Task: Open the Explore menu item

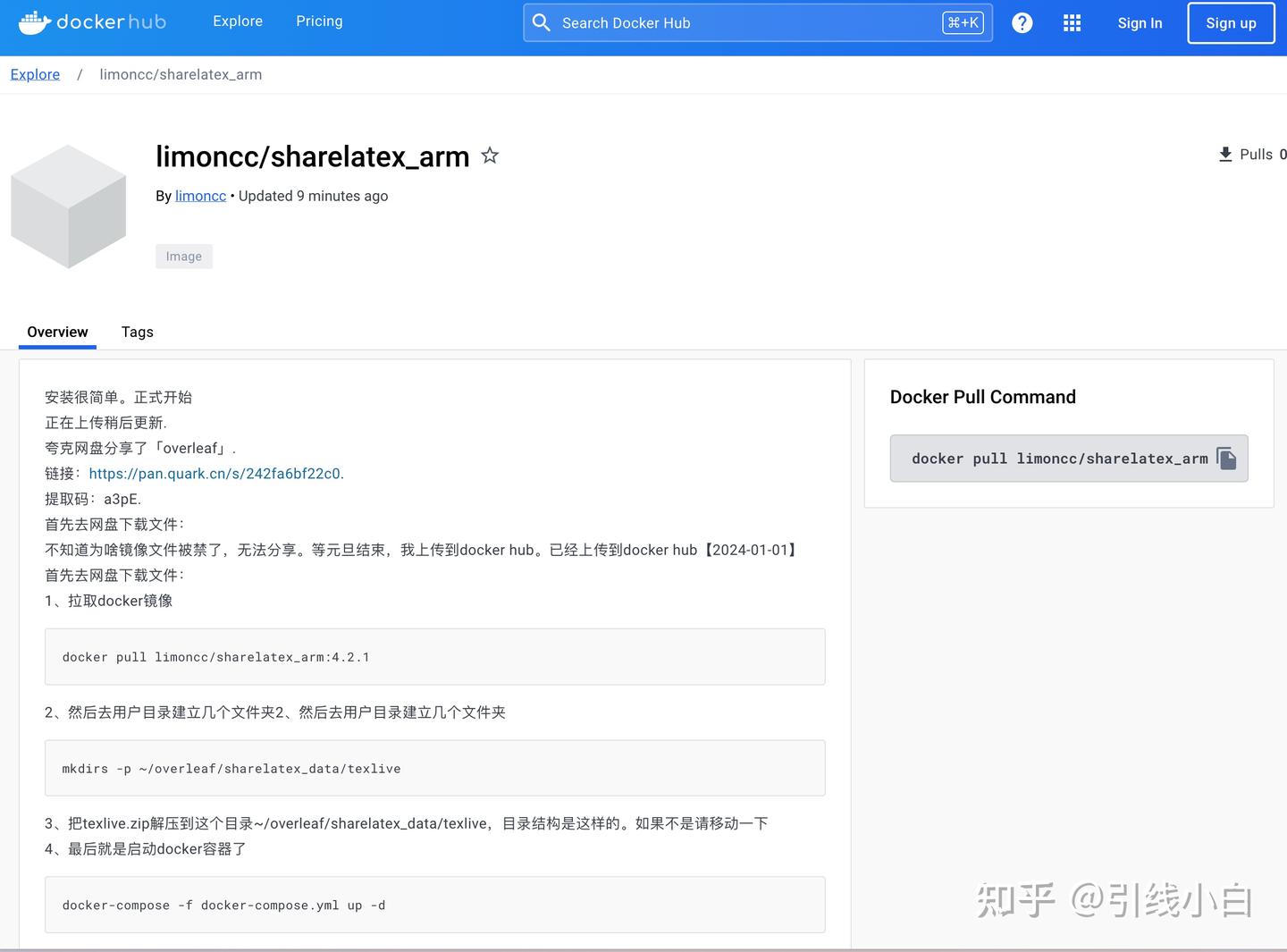Action: coord(238,21)
